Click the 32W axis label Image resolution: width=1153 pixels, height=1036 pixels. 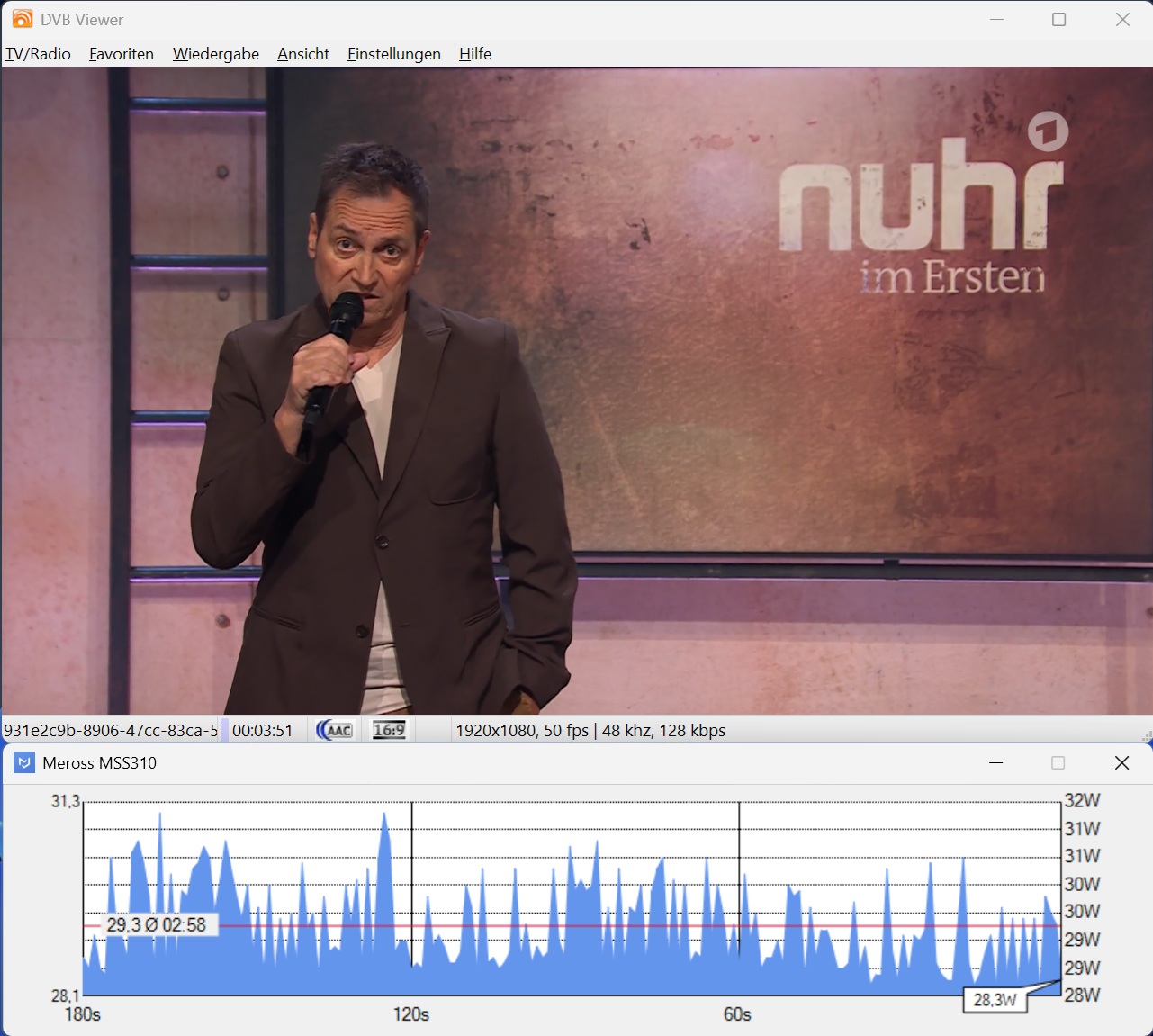[1083, 800]
